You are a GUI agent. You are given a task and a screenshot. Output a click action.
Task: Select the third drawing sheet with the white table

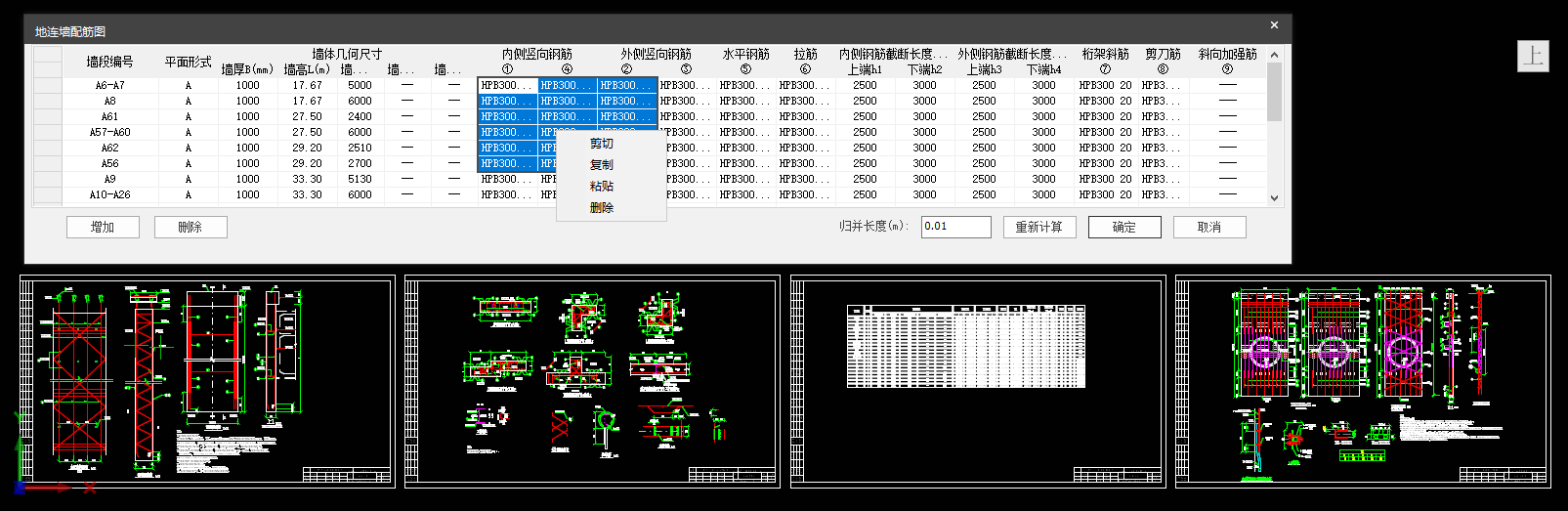(978, 381)
